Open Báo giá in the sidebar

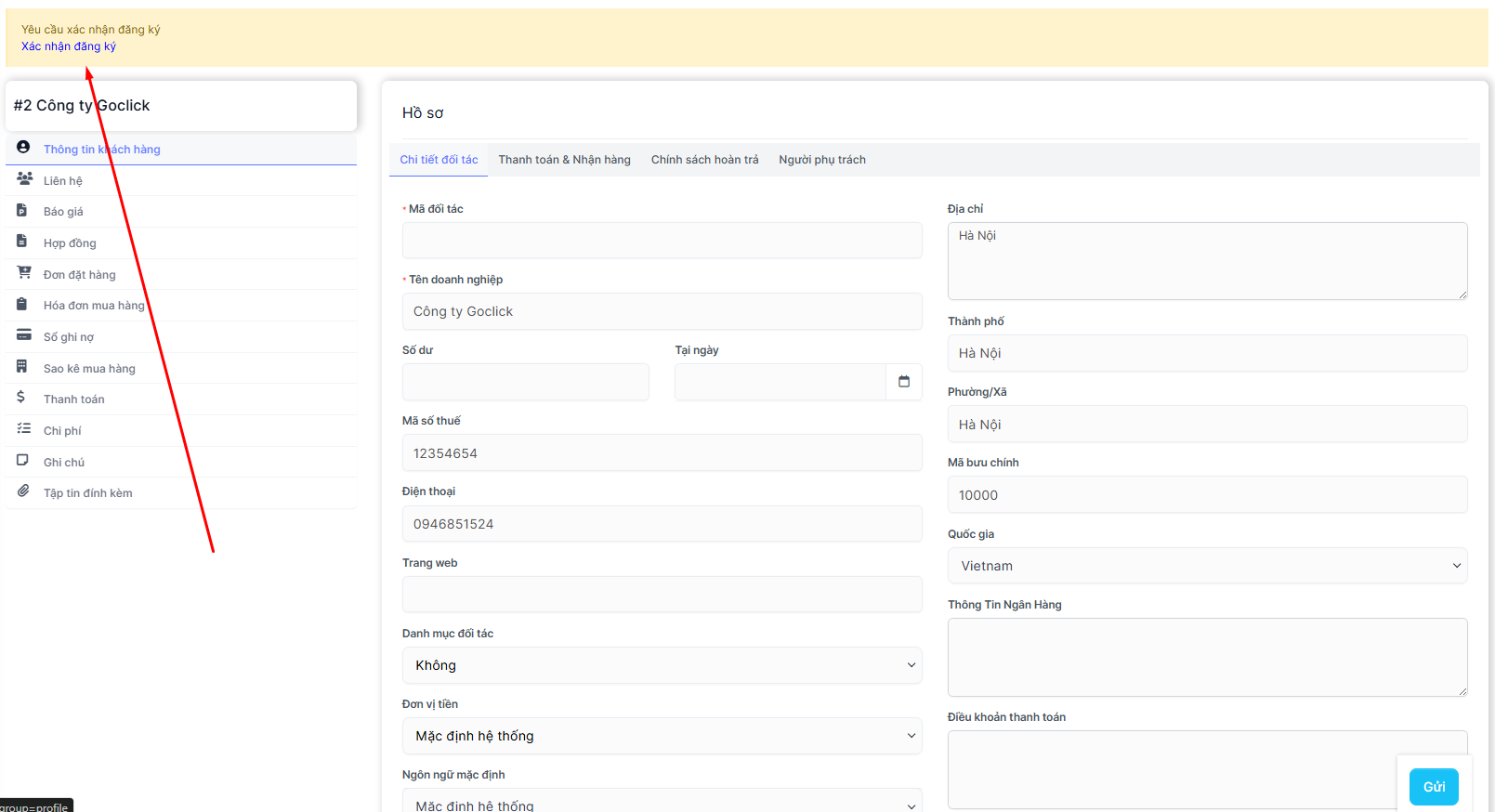click(x=63, y=212)
